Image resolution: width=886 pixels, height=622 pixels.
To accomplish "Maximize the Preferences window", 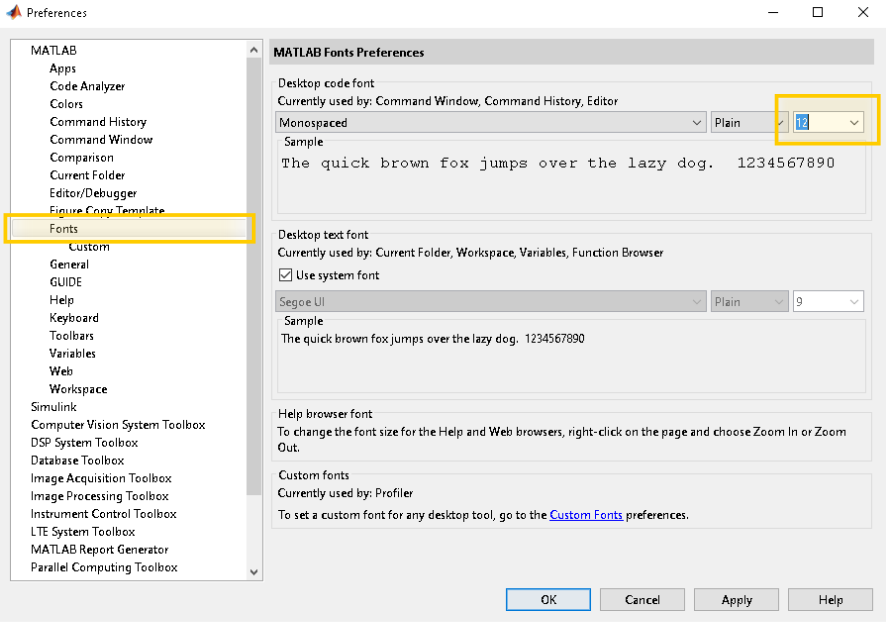I will (818, 12).
